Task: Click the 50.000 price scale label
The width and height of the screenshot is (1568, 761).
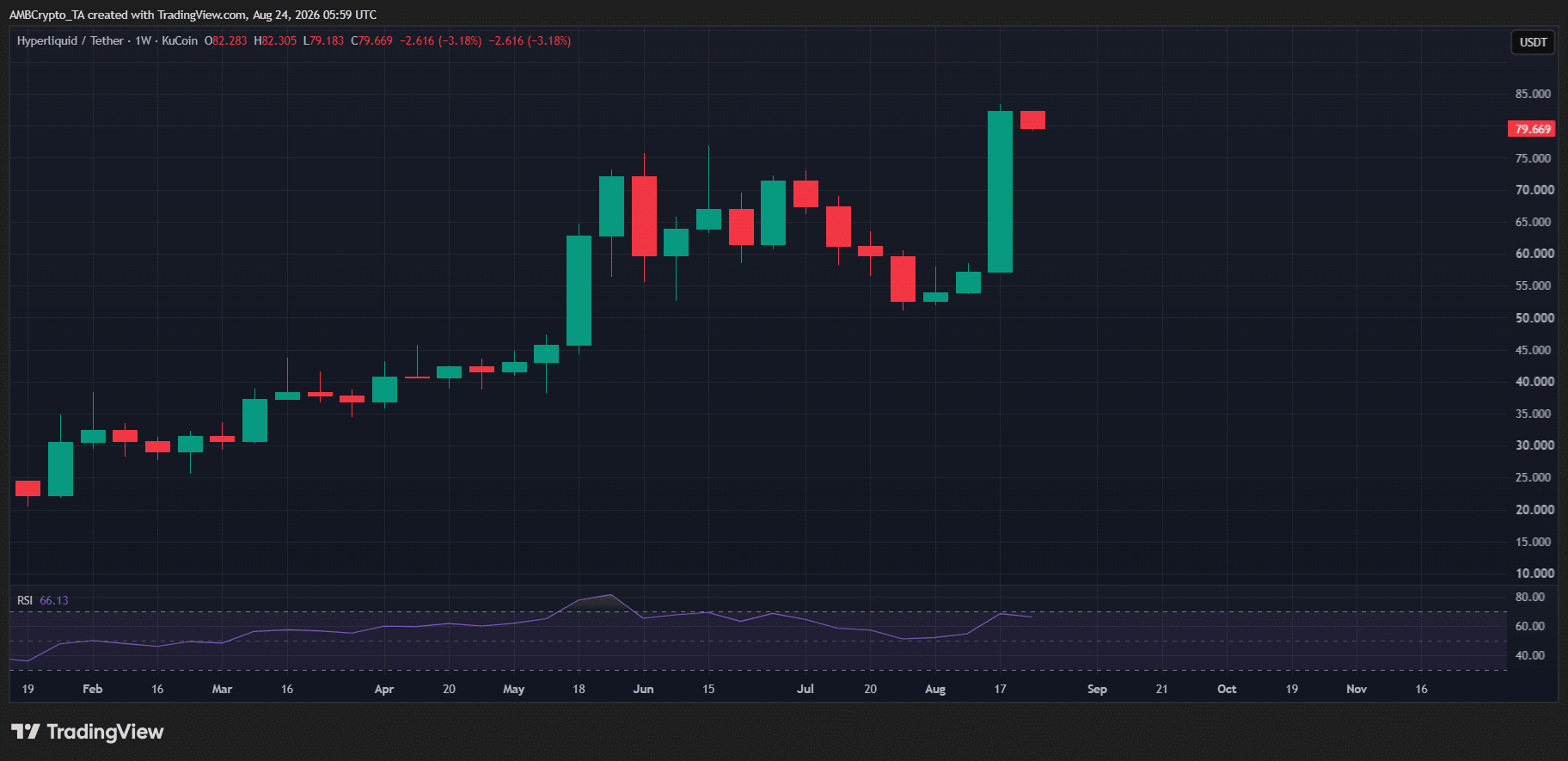Action: tap(1534, 317)
